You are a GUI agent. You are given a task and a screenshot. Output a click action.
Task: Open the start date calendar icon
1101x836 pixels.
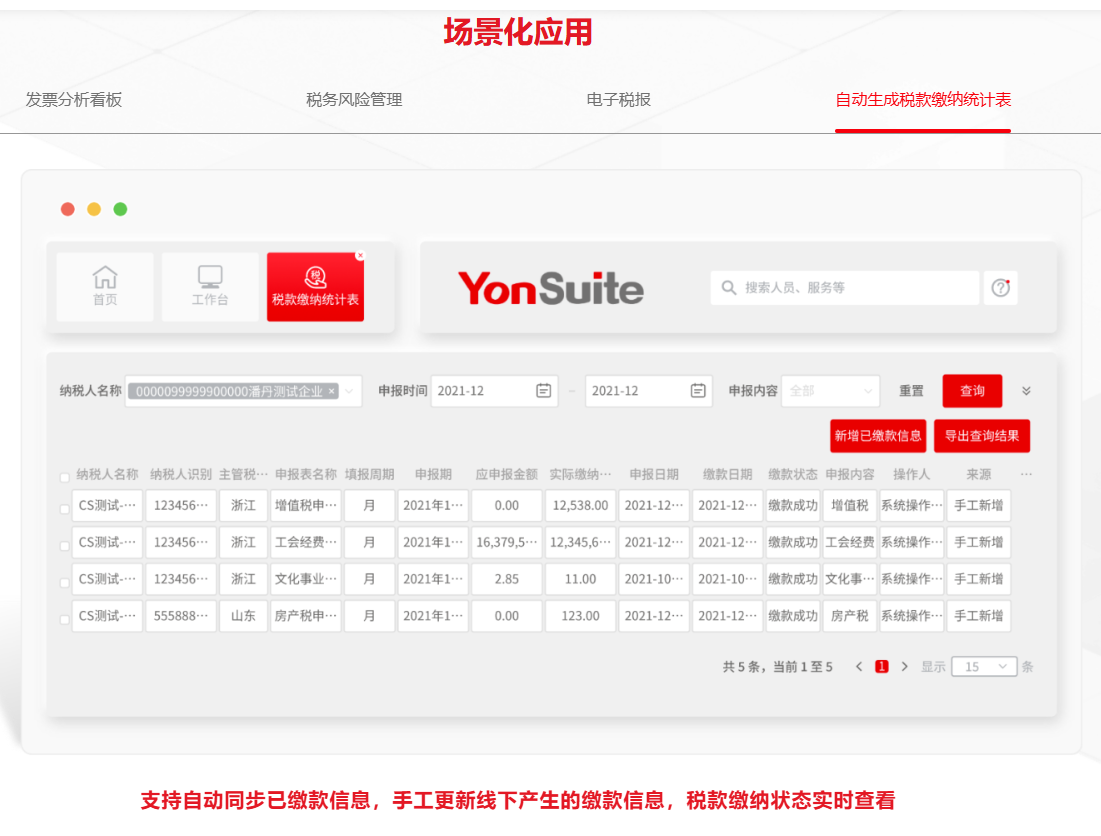(x=543, y=391)
